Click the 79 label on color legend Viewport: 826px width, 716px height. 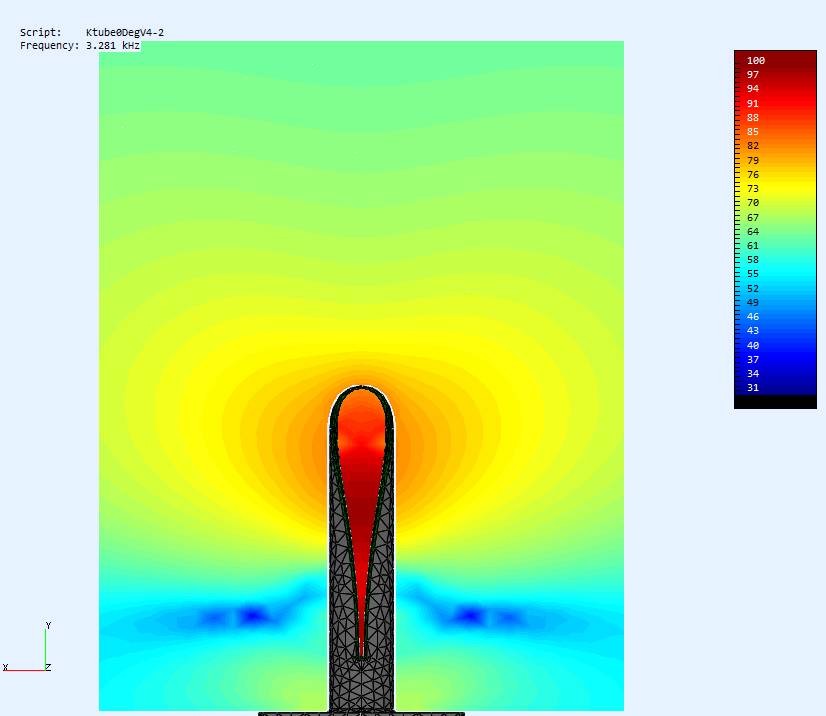753,160
